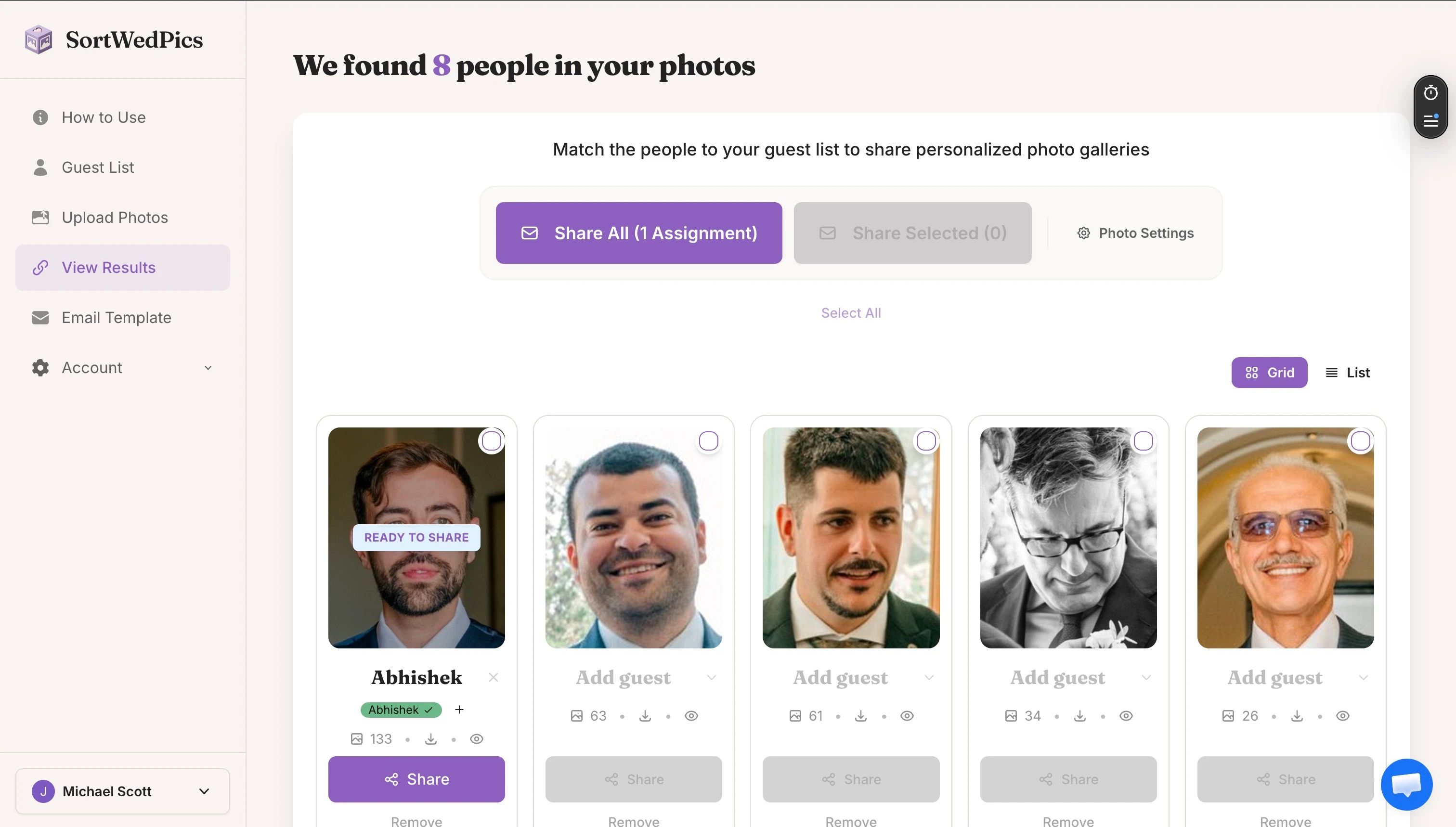Open Photo Settings gear option
1456x827 pixels.
click(1135, 233)
